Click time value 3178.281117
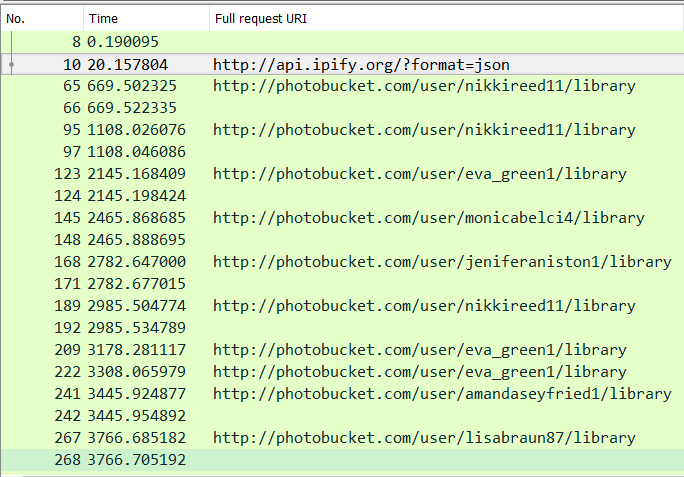684x477 pixels. 137,350
